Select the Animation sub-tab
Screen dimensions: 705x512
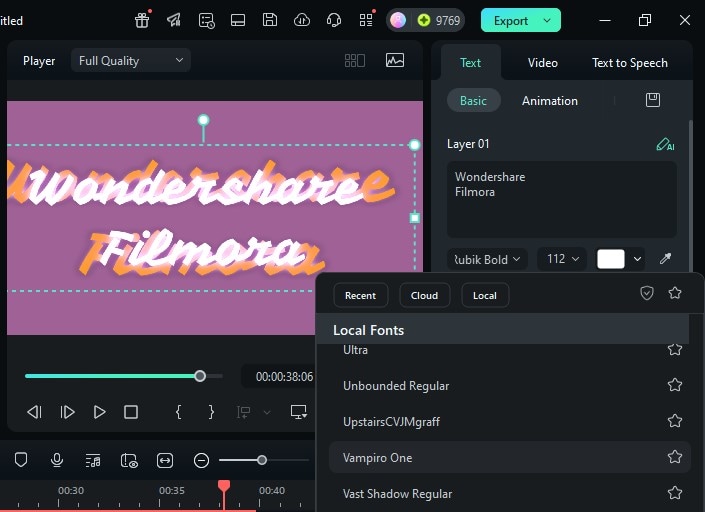[x=549, y=101]
